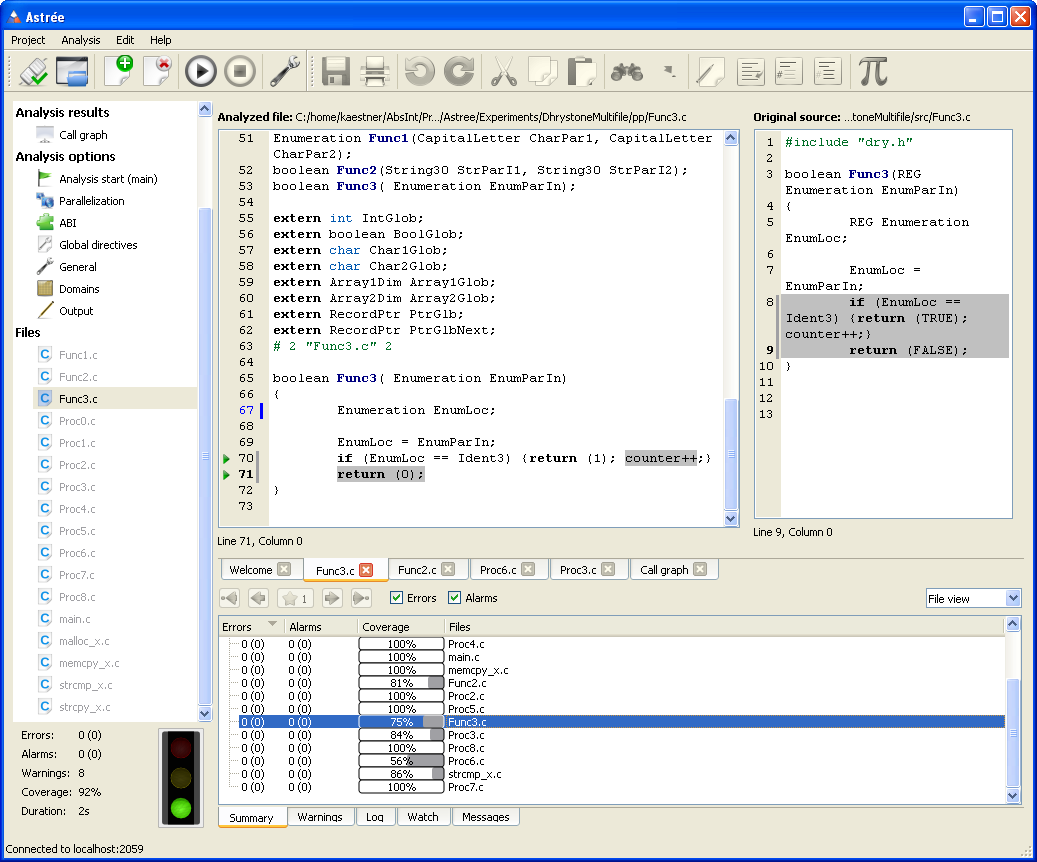This screenshot has width=1037, height=862.
Task: Click the pi symbol toolbar icon
Action: tap(873, 71)
